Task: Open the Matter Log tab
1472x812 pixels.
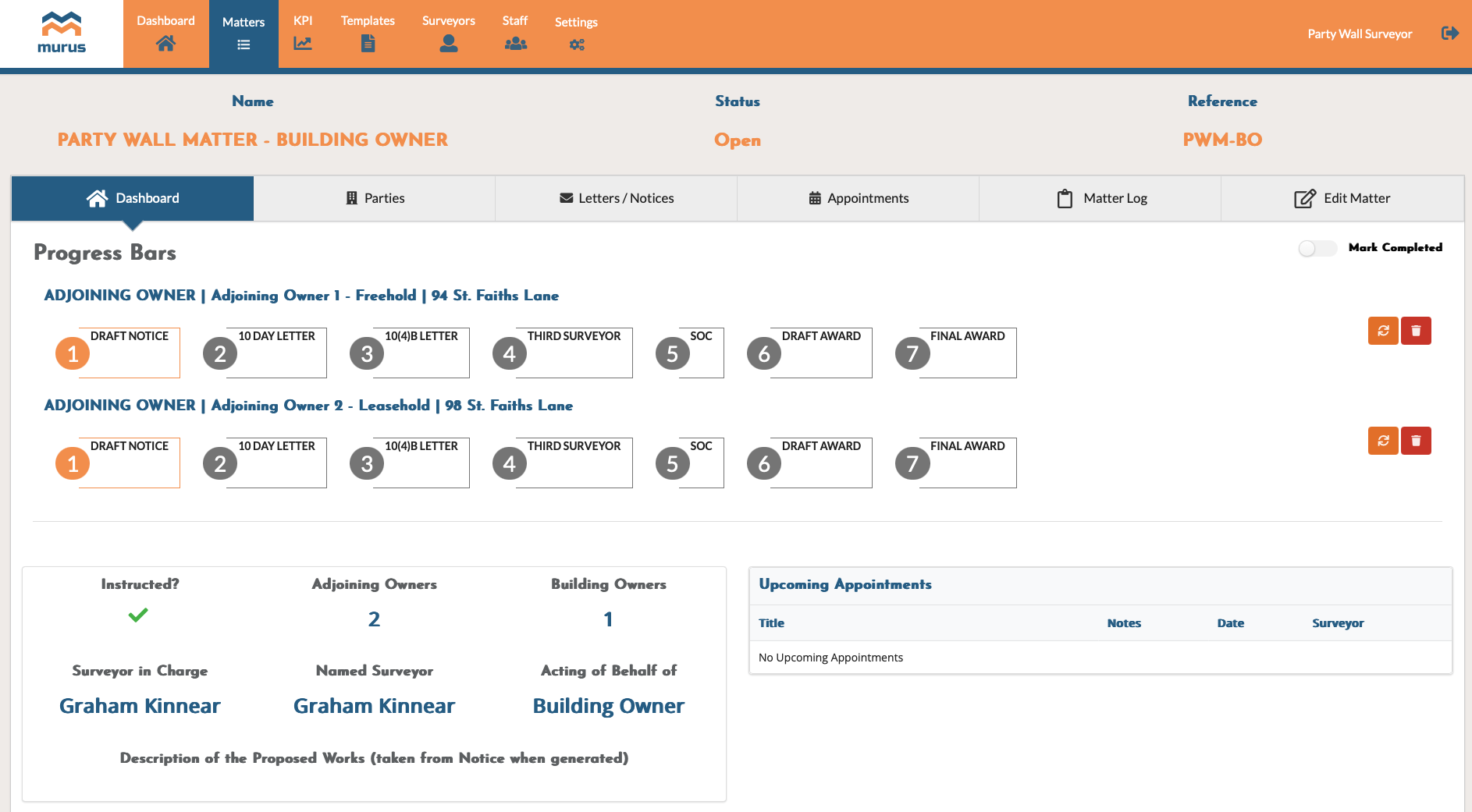Action: (1100, 198)
